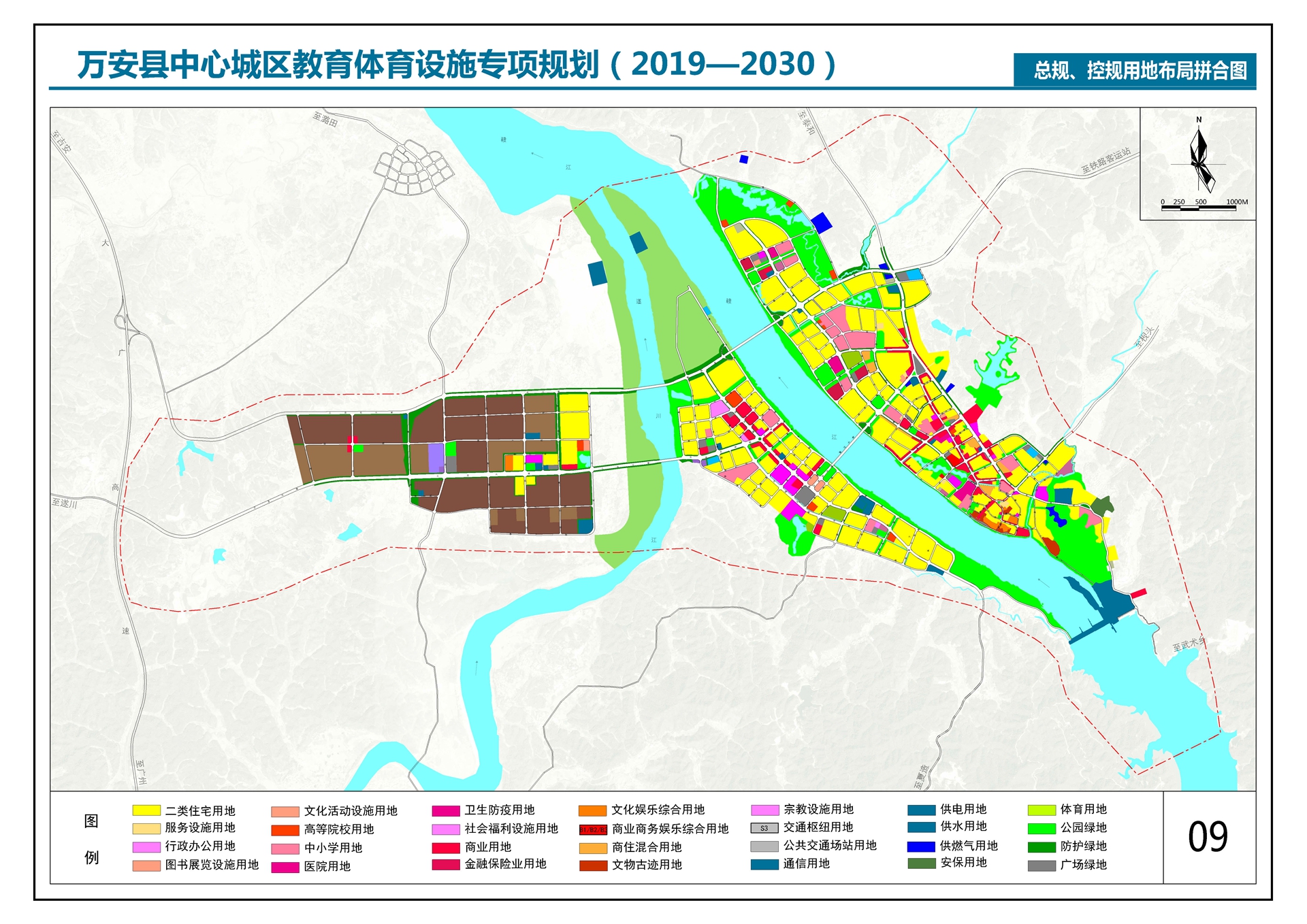Click the dark green swatch for 安保用地
This screenshot has width=1307, height=924.
click(x=921, y=863)
